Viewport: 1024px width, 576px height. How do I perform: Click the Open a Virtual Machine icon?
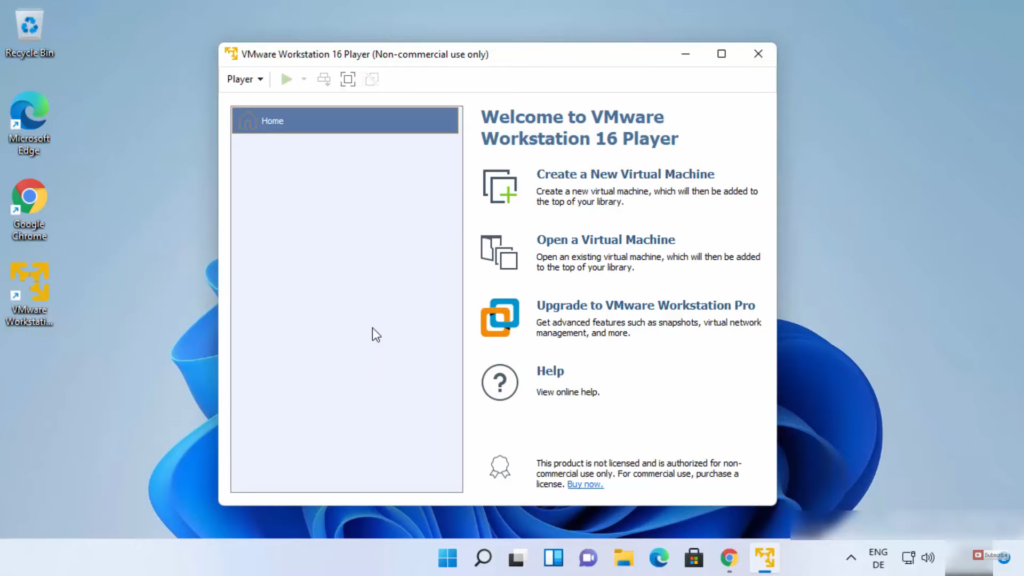click(x=499, y=252)
